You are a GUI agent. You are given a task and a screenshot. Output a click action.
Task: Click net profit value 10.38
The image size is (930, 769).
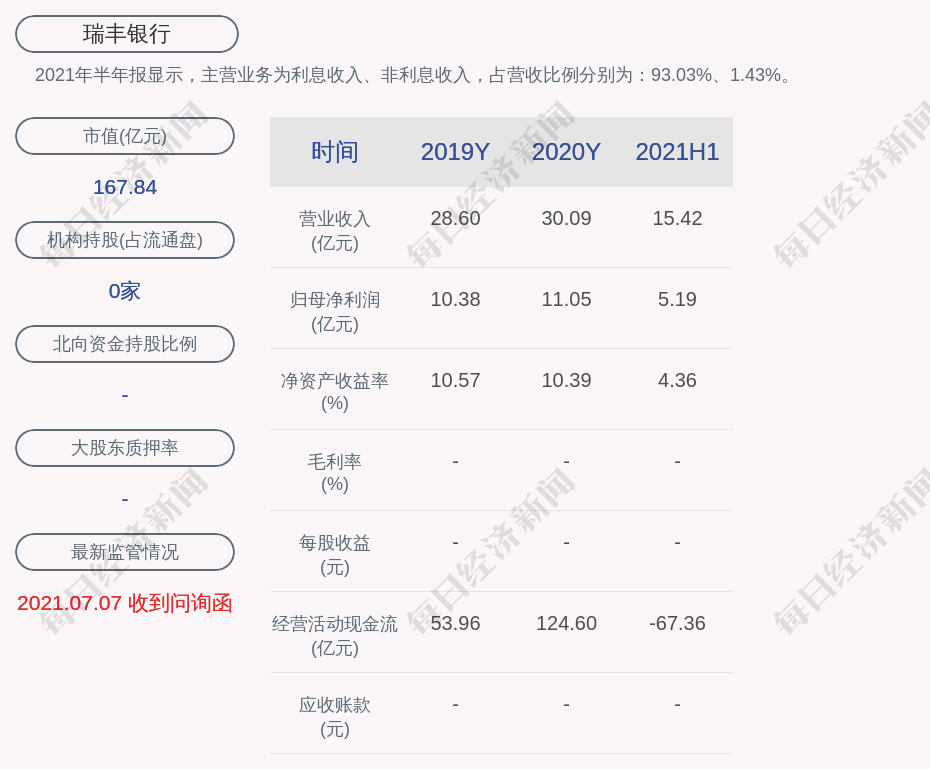(455, 299)
